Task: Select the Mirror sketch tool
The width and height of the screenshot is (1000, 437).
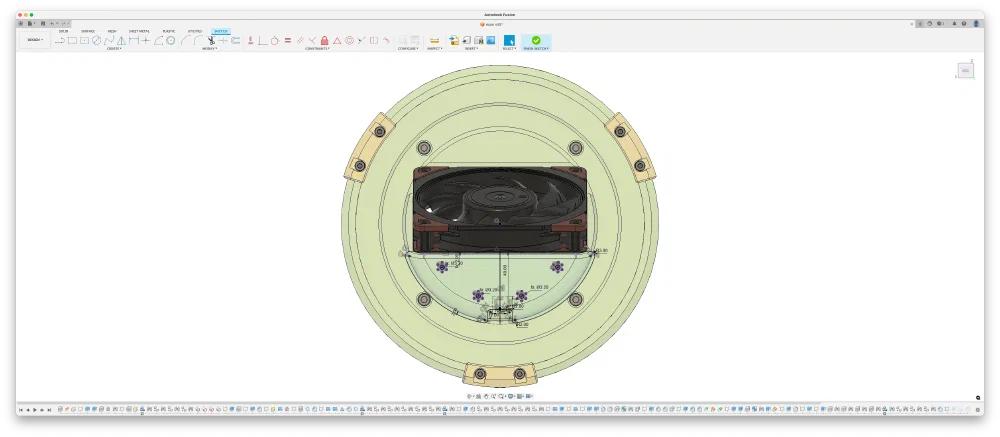Action: click(121, 40)
